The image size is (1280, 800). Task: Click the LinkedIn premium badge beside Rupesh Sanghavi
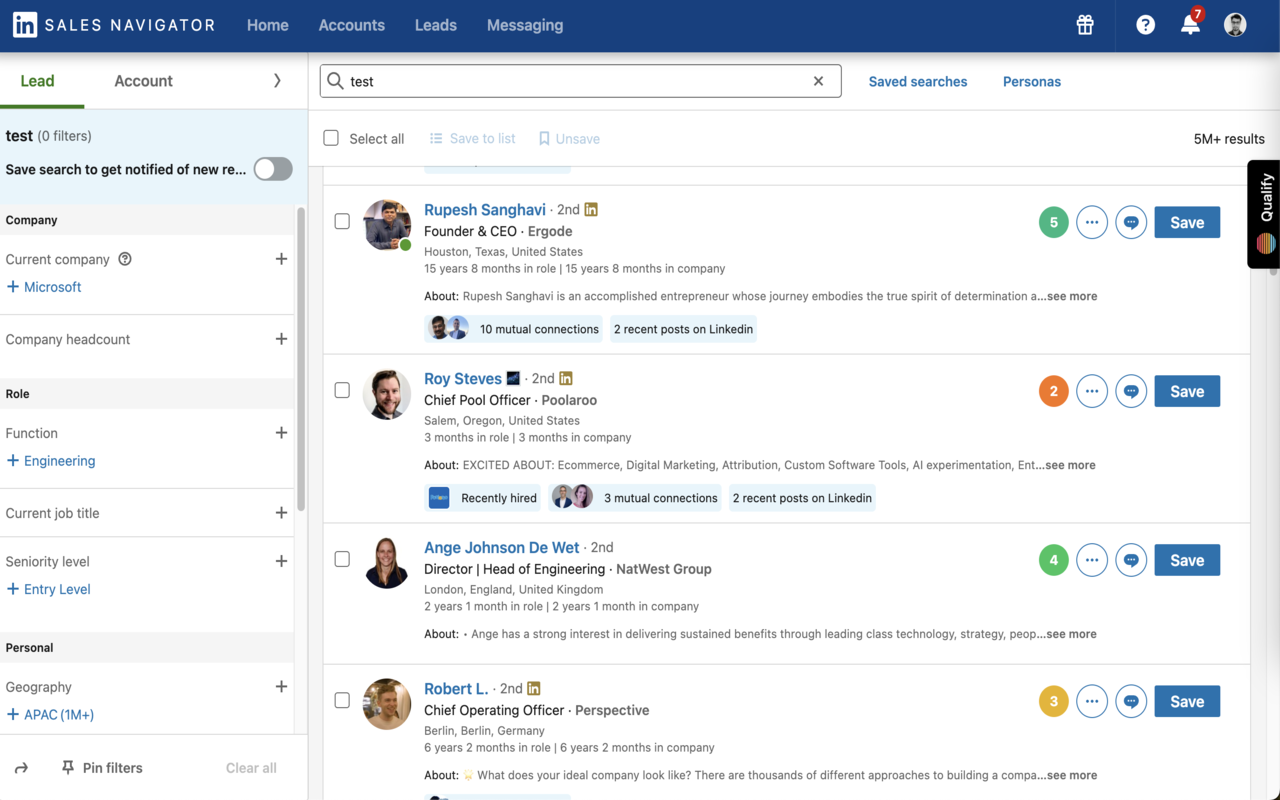coord(591,209)
